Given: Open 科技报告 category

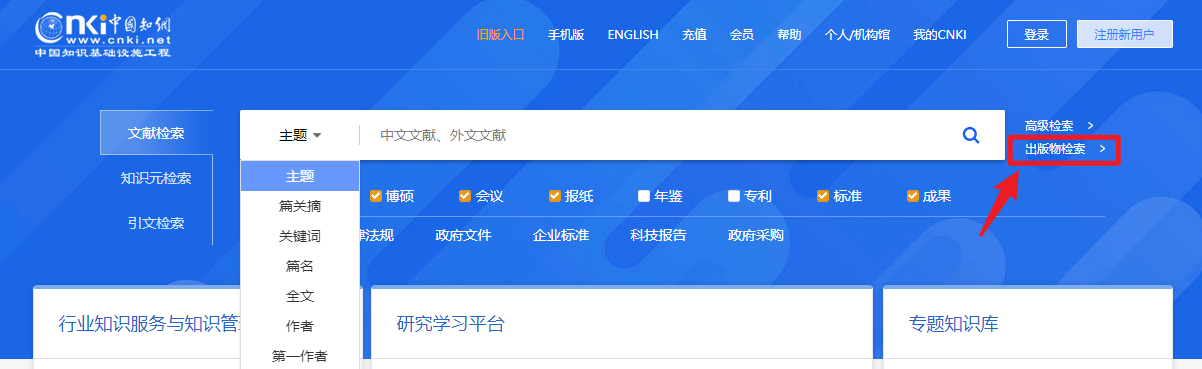Looking at the screenshot, I should coord(658,236).
